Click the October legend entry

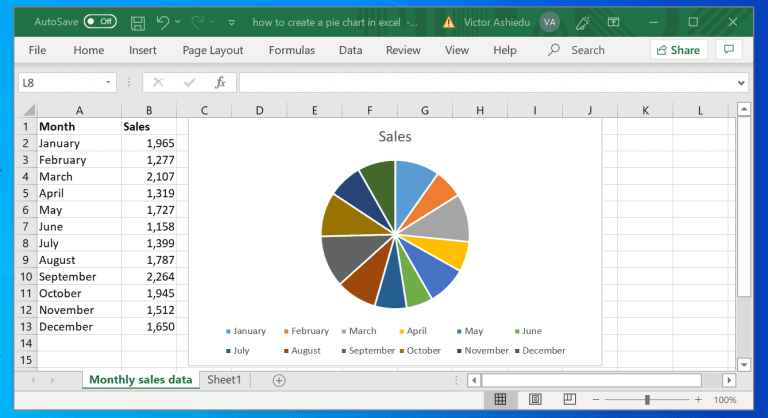pyautogui.click(x=420, y=350)
